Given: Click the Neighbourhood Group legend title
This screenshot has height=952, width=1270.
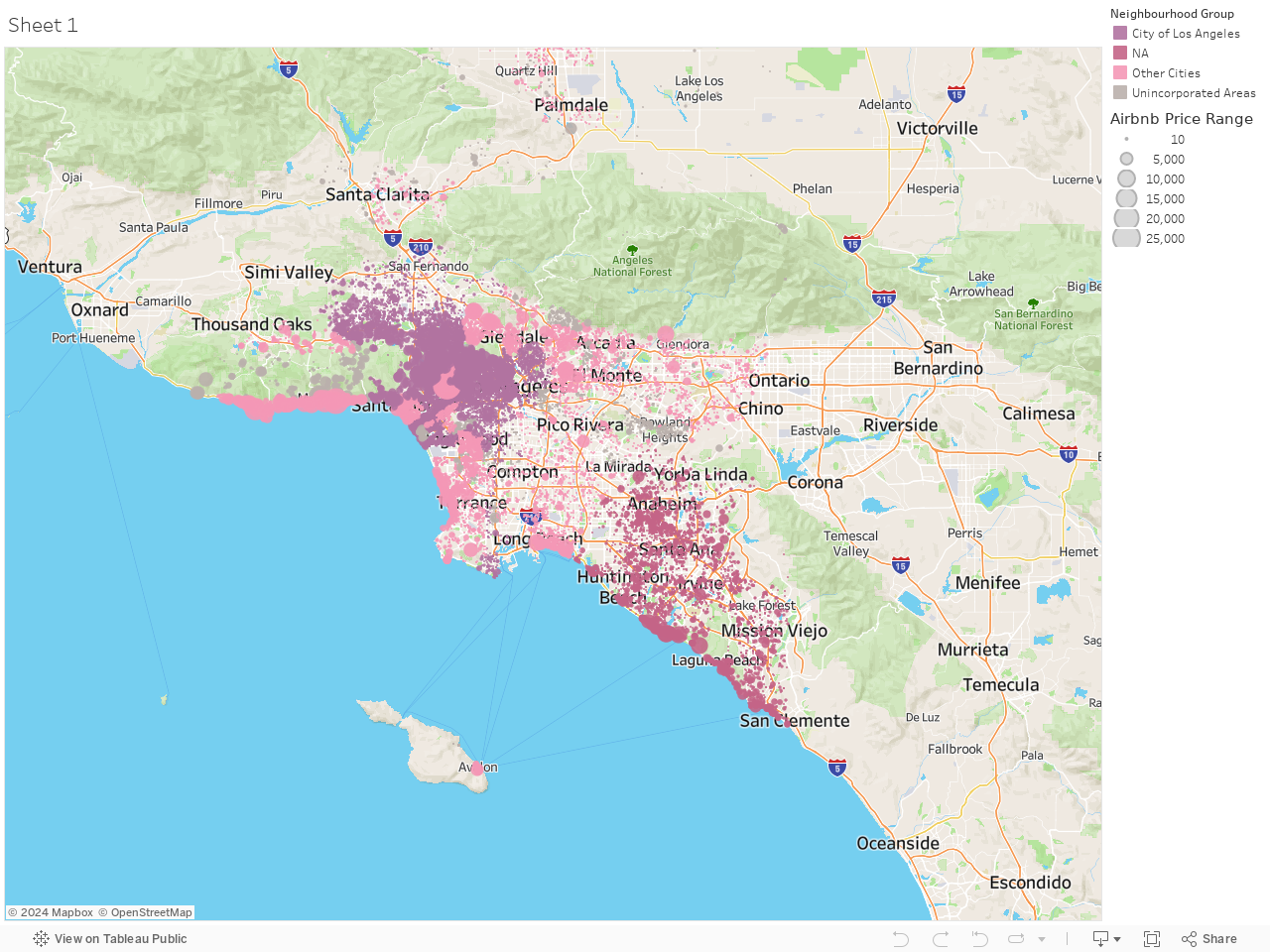Looking at the screenshot, I should pos(1172,14).
